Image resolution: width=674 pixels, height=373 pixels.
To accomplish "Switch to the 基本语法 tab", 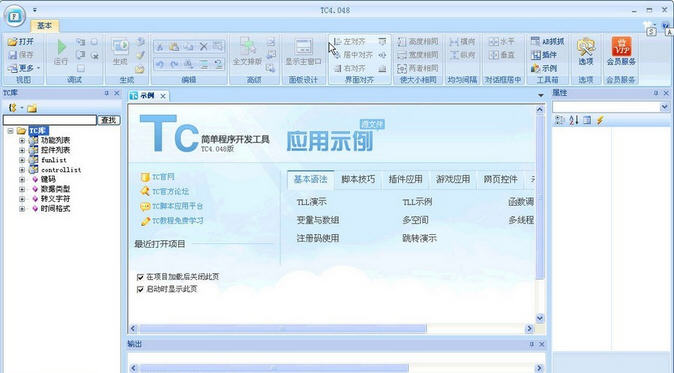I will pos(310,180).
